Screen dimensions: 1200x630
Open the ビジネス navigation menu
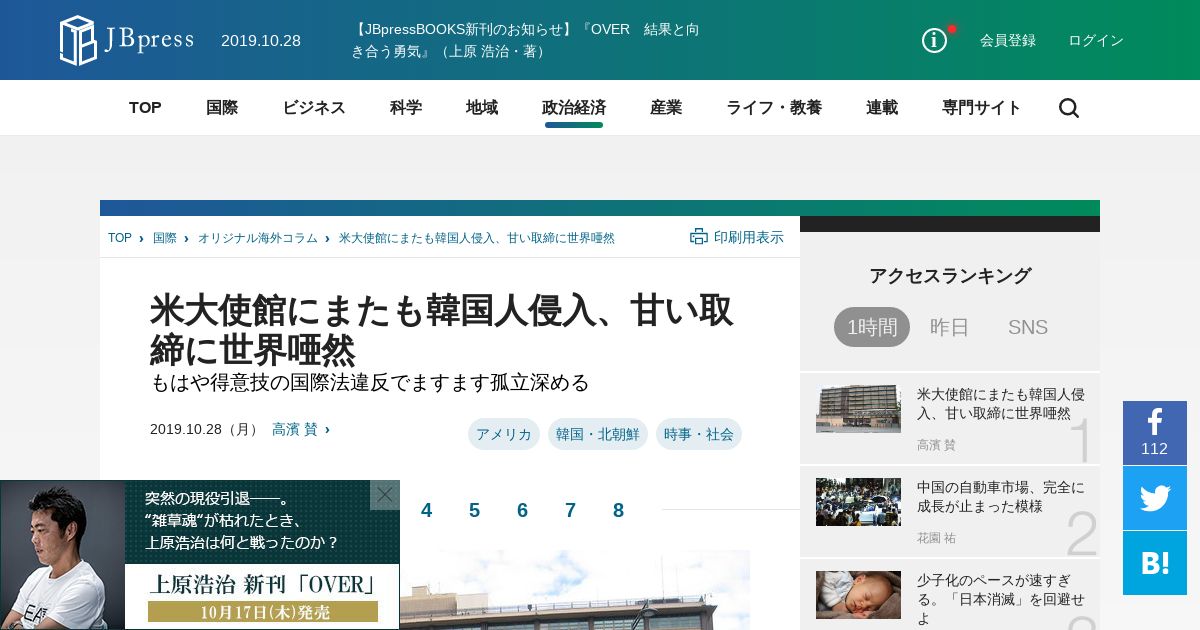[x=314, y=108]
